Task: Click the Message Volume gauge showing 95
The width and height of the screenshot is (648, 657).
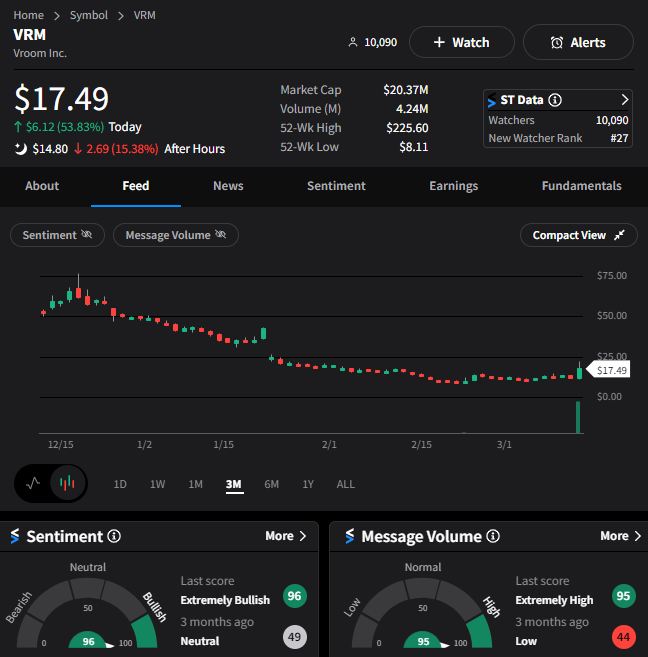Action: 422,613
